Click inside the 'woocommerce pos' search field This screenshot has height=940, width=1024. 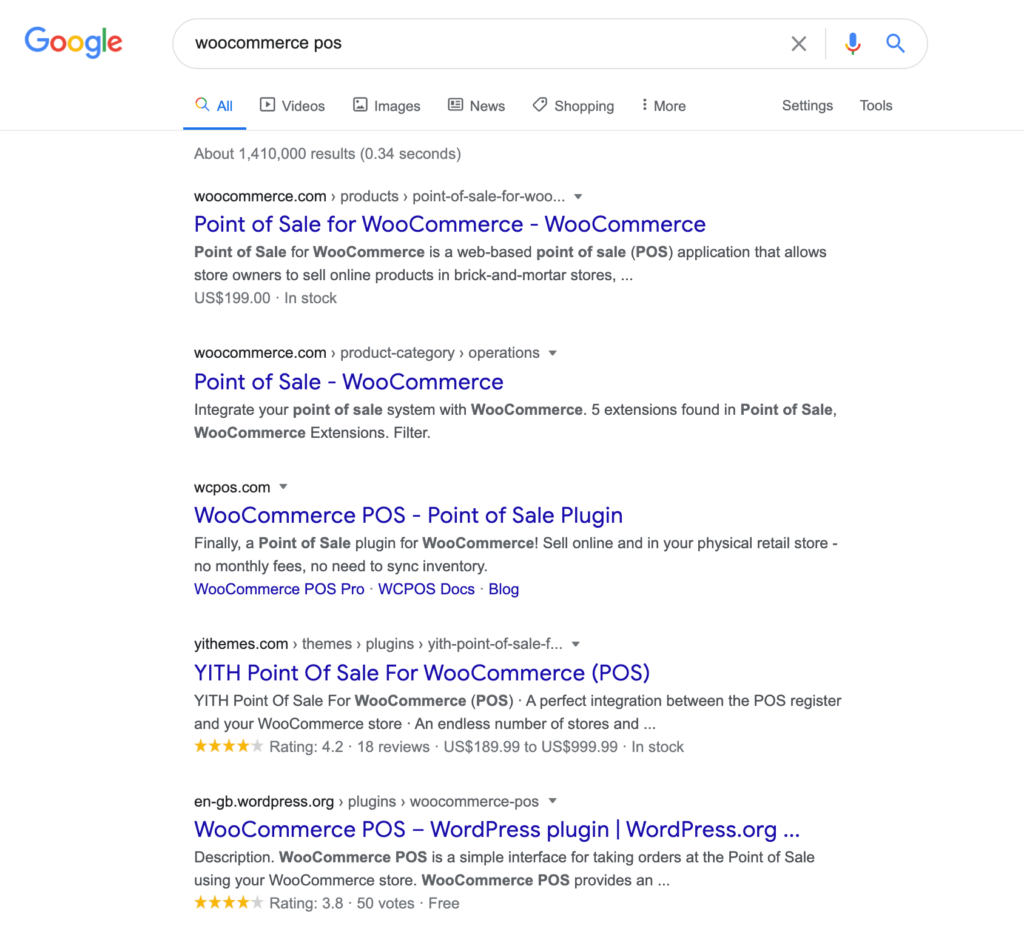click(x=480, y=43)
